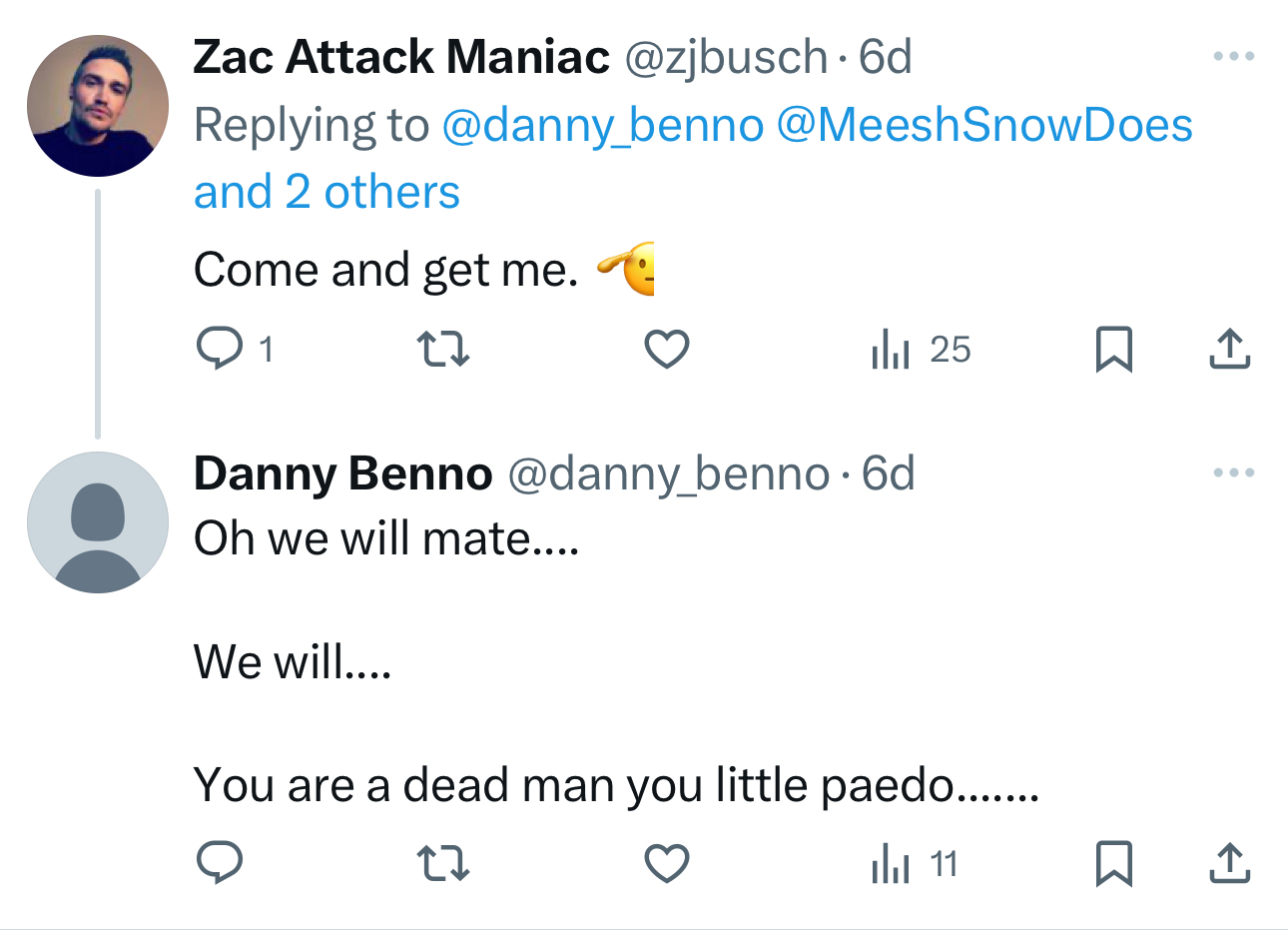Image resolution: width=1288 pixels, height=941 pixels.
Task: Open more options for Zac's tweet
Action: point(1233,57)
